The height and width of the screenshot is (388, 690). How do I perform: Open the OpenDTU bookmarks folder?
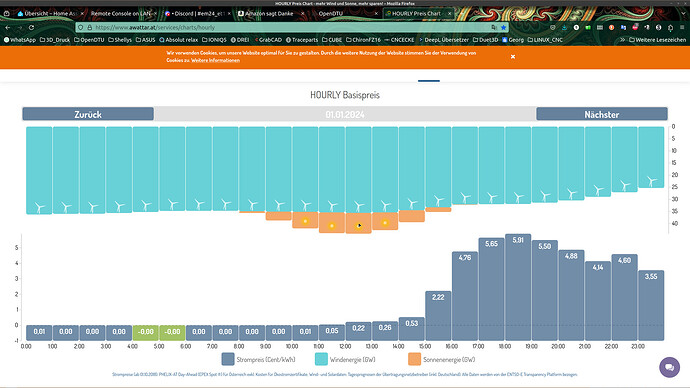coord(89,40)
